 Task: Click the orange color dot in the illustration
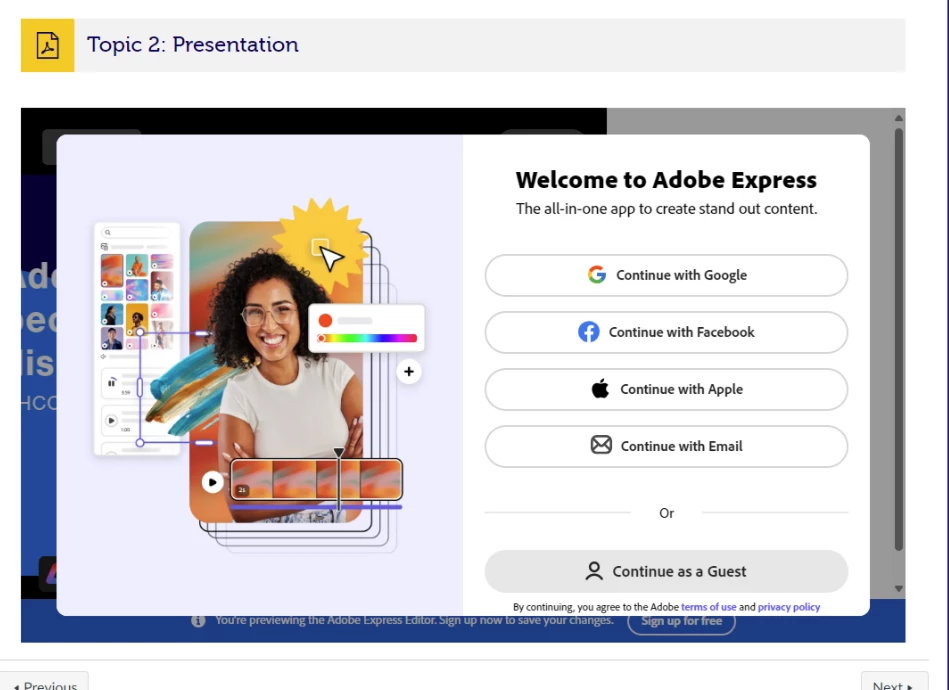pos(325,320)
